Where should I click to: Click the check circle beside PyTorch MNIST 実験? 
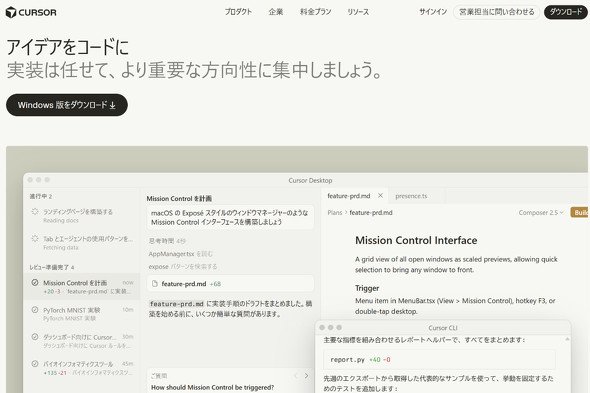[x=35, y=310]
